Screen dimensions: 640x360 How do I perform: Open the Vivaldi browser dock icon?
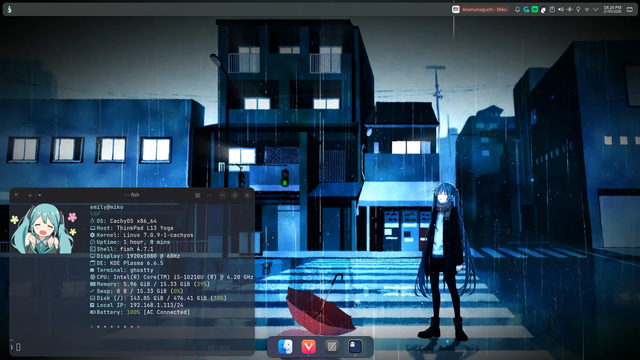(309, 347)
